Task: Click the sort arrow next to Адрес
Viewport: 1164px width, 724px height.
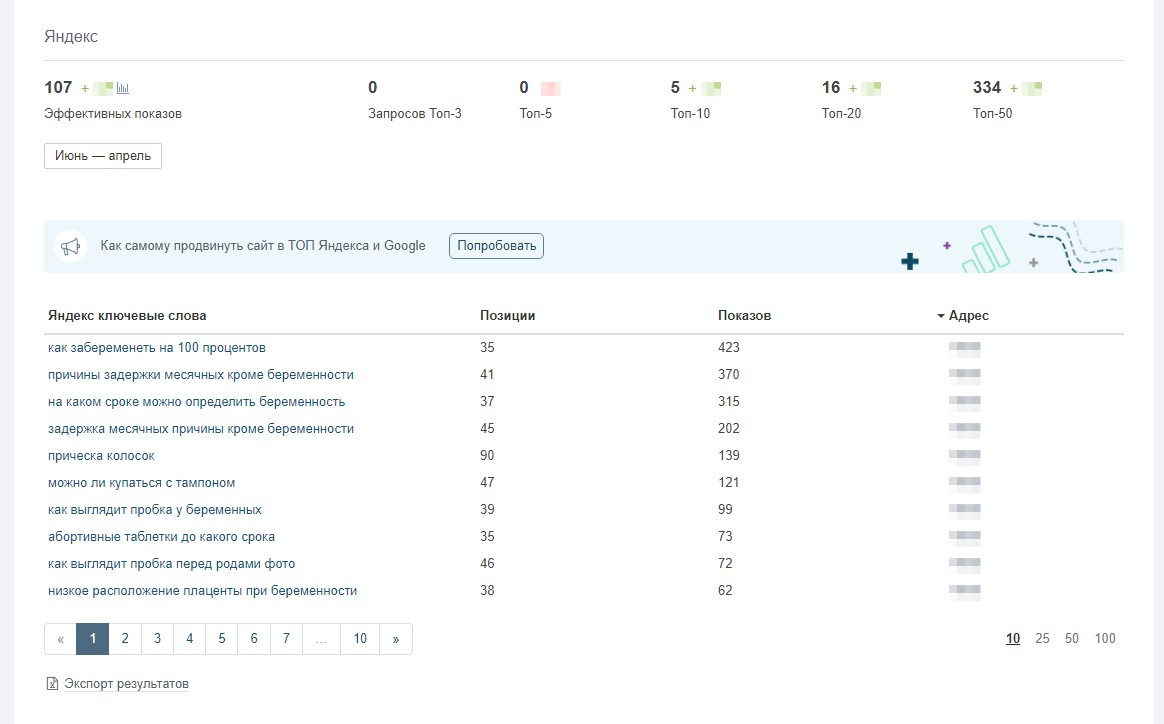Action: coord(941,316)
